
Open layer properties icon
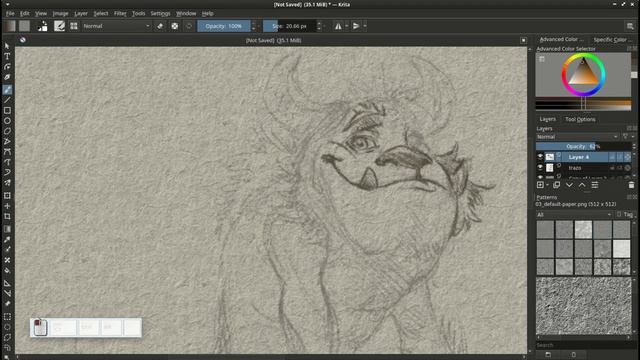pyautogui.click(x=595, y=185)
